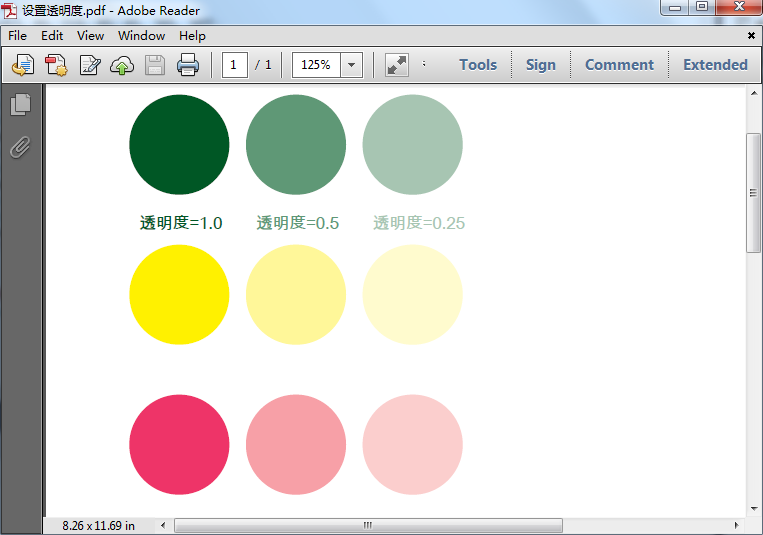763x535 pixels.
Task: Minimize the Adobe Reader window
Action: pos(675,7)
